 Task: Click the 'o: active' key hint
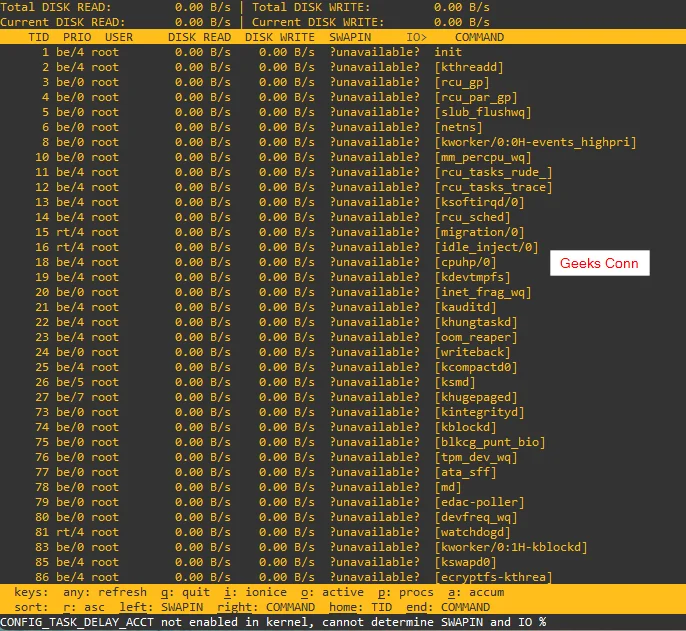tap(335, 592)
